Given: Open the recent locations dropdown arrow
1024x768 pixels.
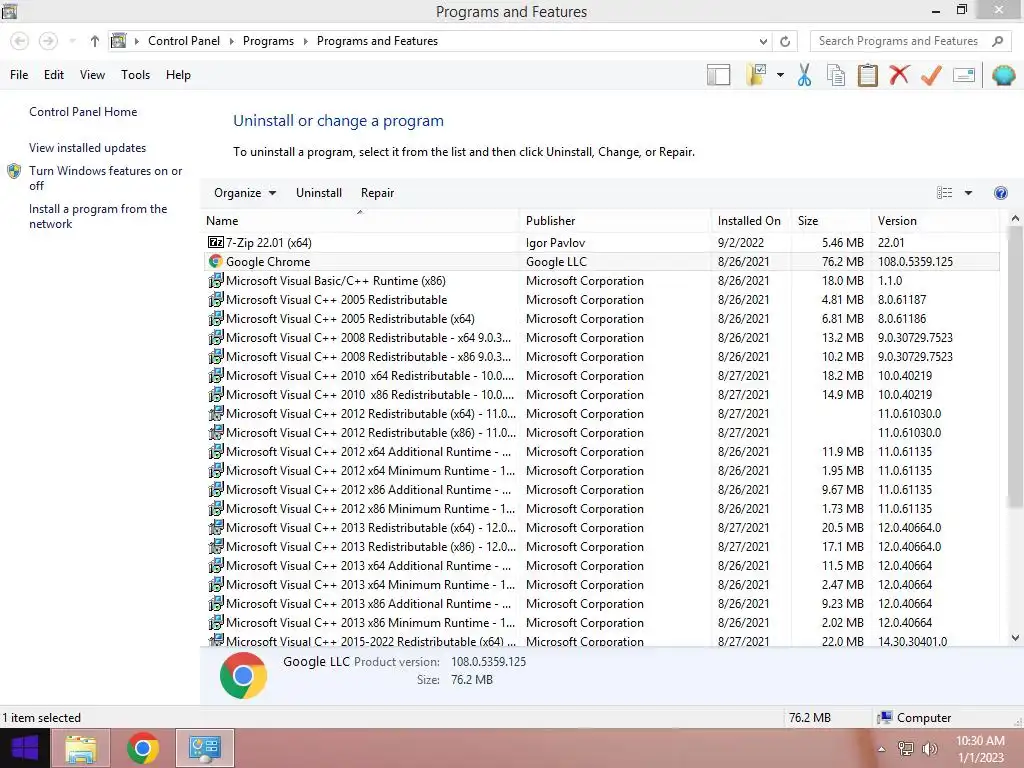Looking at the screenshot, I should tap(72, 41).
